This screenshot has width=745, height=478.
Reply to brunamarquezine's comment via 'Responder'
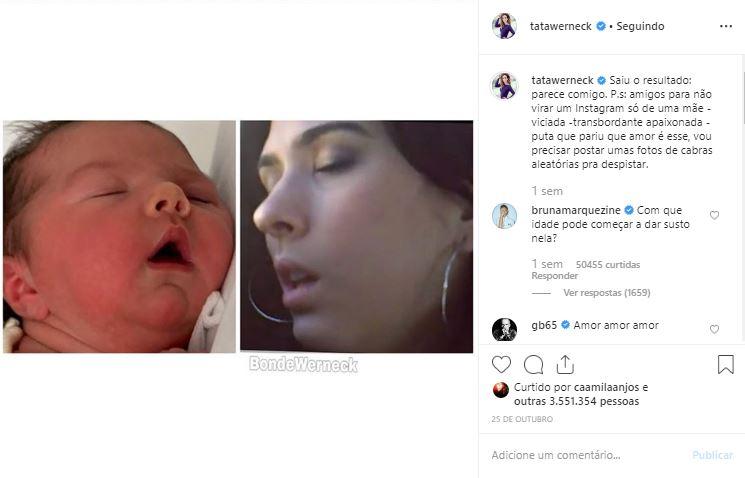pyautogui.click(x=555, y=276)
